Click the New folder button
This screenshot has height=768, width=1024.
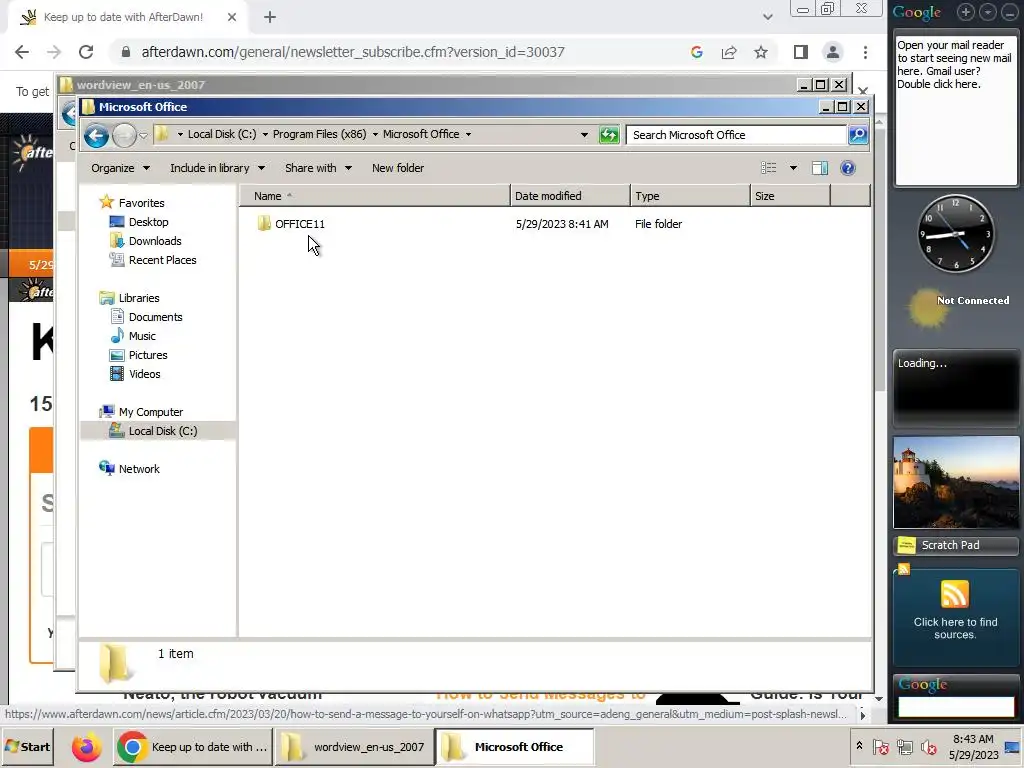click(398, 168)
